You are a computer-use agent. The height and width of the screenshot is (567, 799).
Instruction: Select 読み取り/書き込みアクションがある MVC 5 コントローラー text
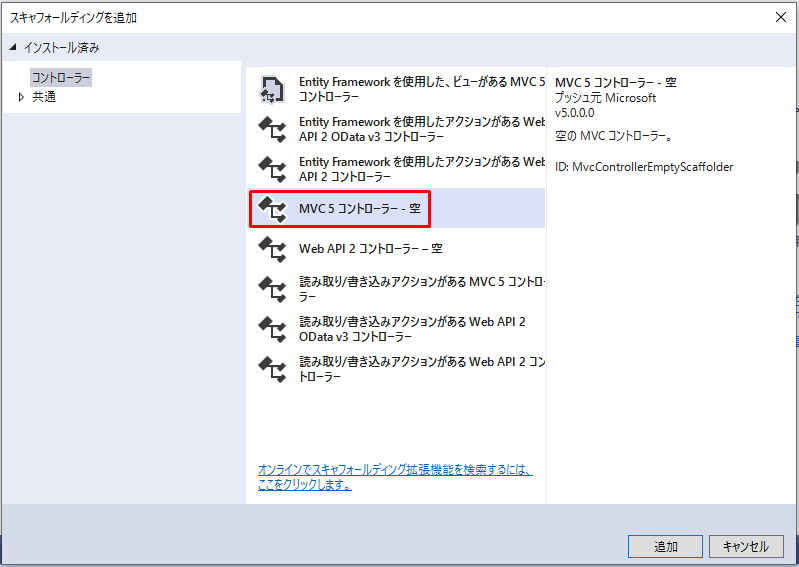click(422, 289)
